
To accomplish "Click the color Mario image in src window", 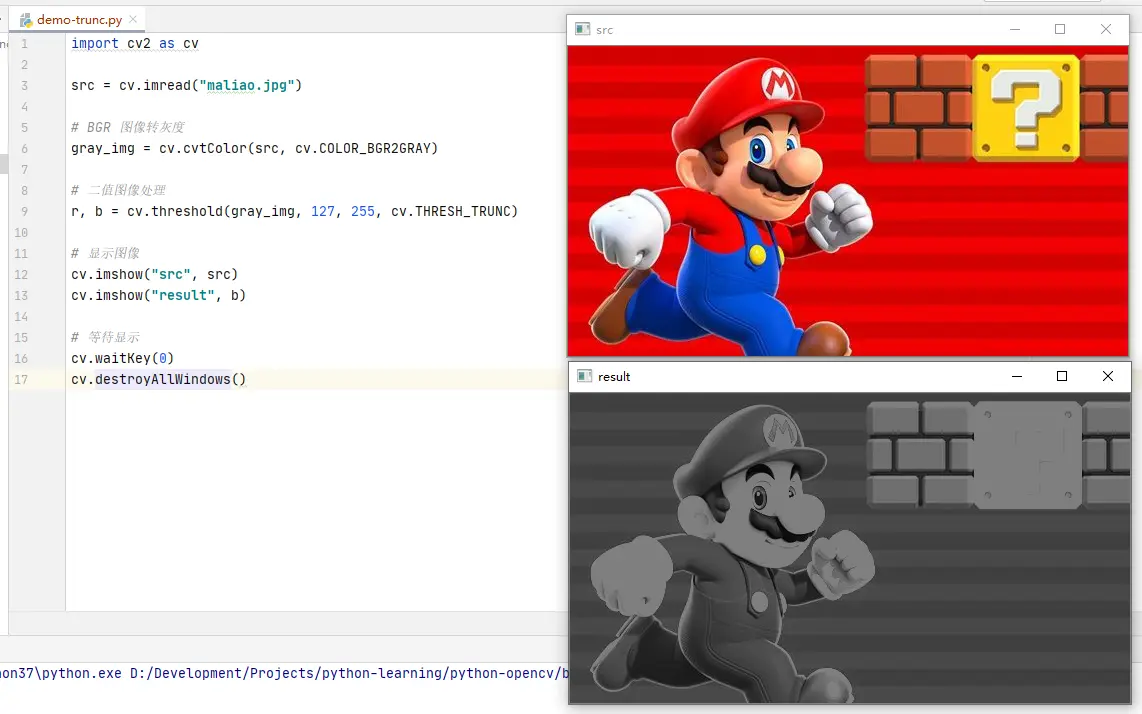I will (x=848, y=200).
